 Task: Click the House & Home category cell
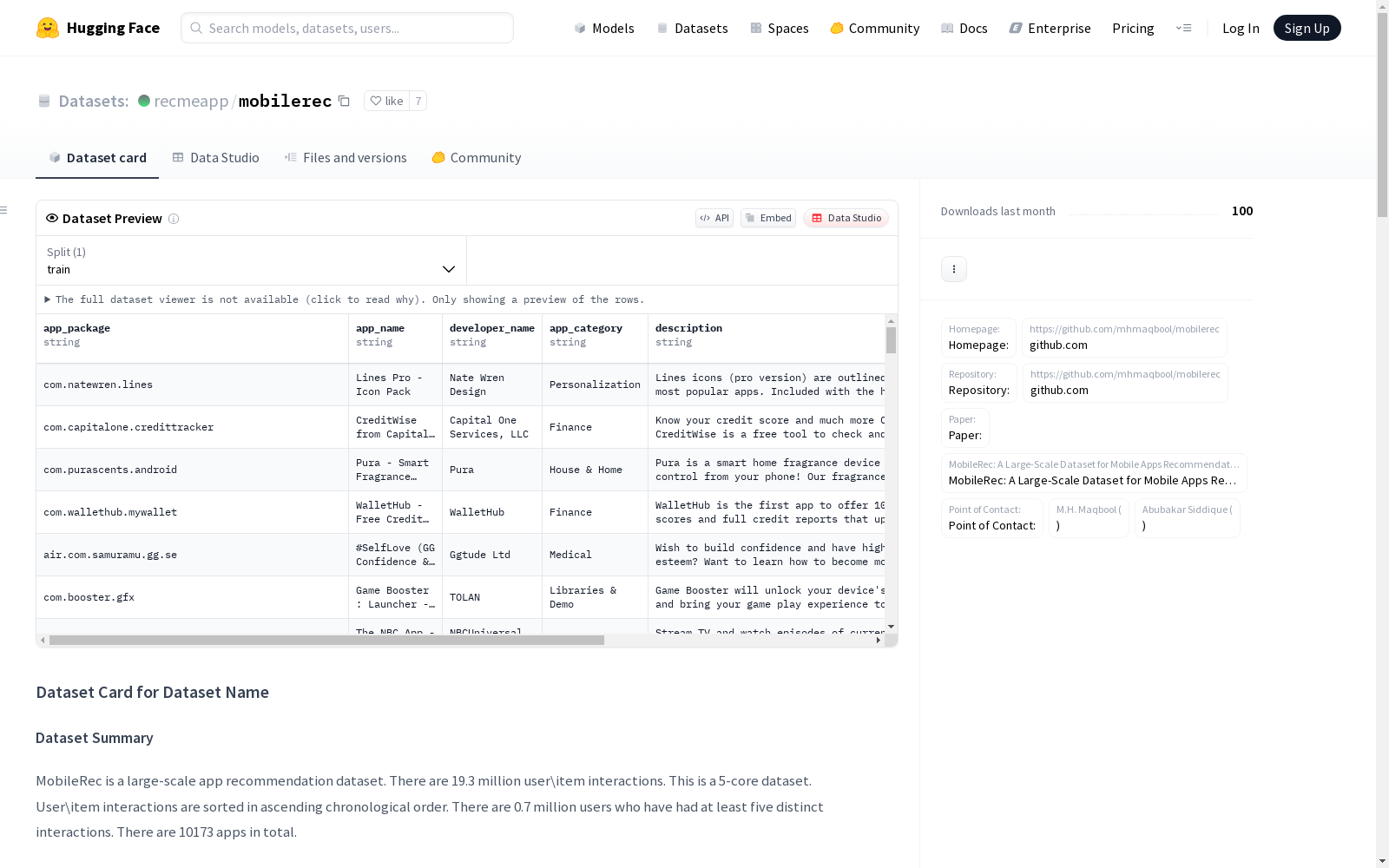click(595, 470)
